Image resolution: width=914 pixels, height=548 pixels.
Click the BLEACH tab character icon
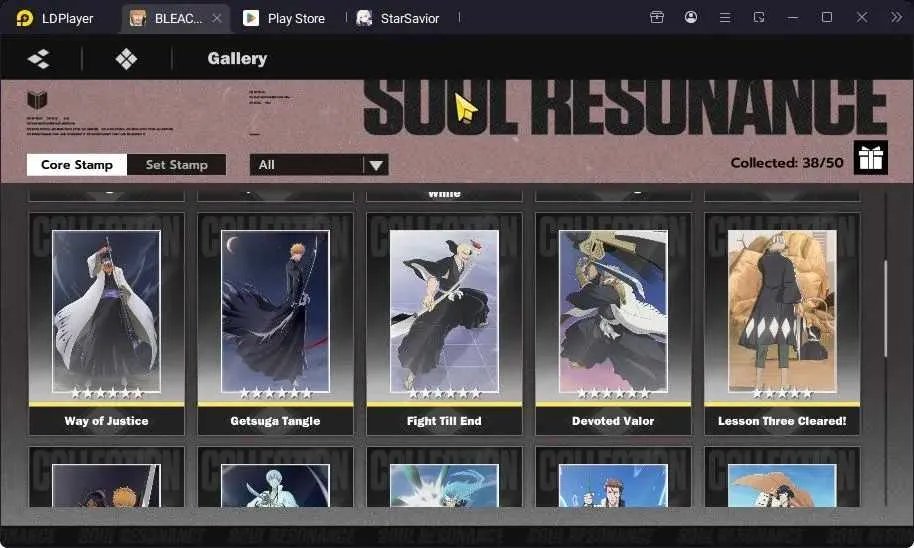click(x=137, y=18)
